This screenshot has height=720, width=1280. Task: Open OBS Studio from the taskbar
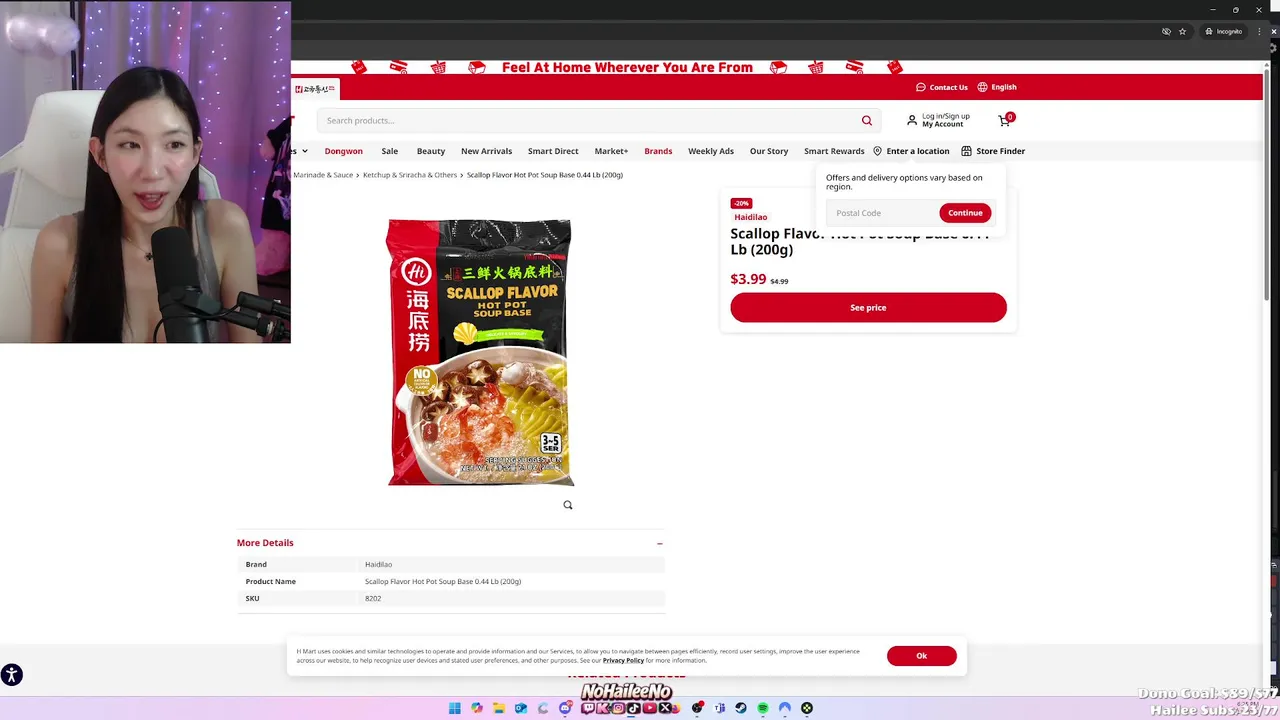(697, 708)
